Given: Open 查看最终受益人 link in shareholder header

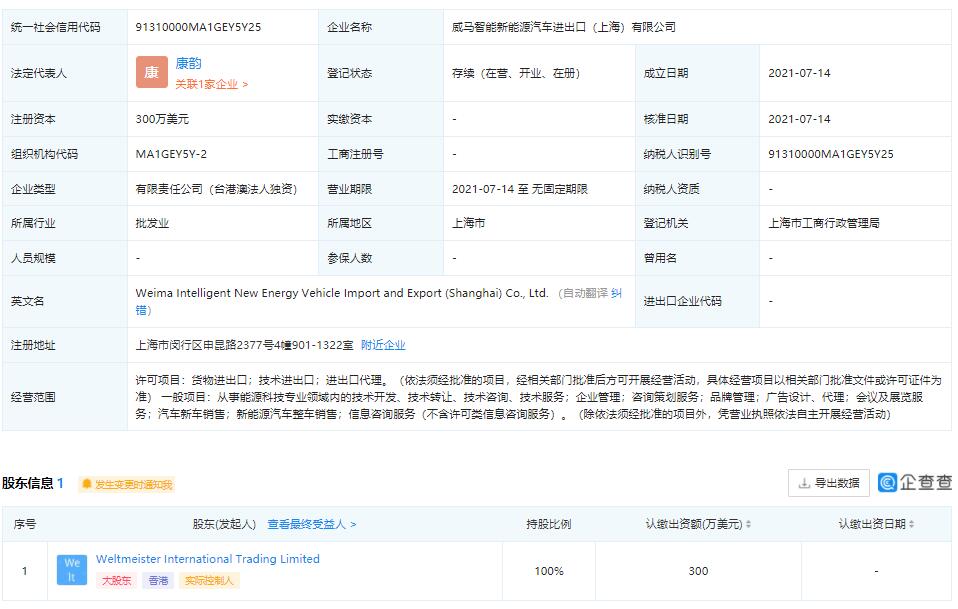Looking at the screenshot, I should (x=311, y=524).
